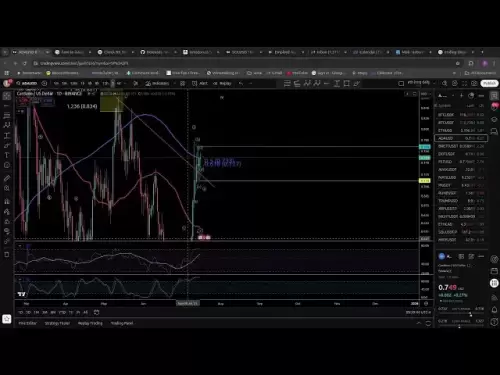The width and height of the screenshot is (500, 375).
Task: Open the emoji and icons tool
Action: pos(7,165)
